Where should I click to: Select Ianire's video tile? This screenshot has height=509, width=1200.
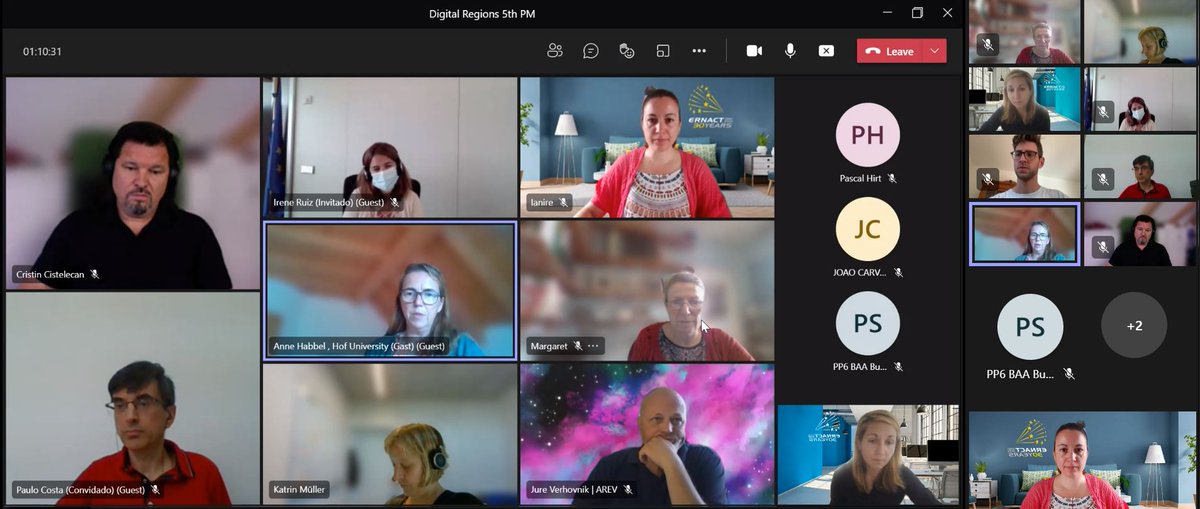tap(647, 147)
